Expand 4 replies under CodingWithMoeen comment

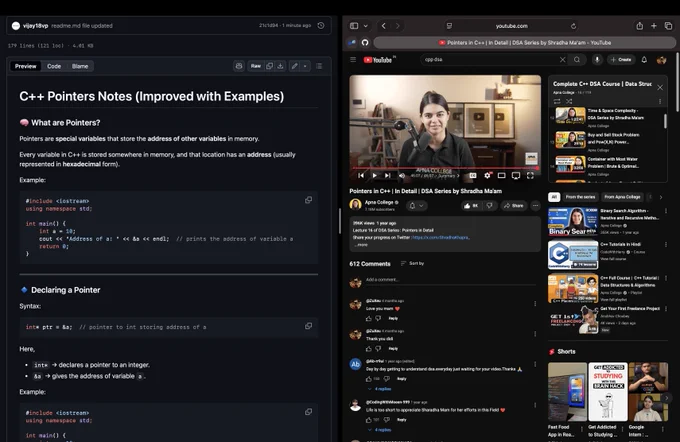click(380, 430)
